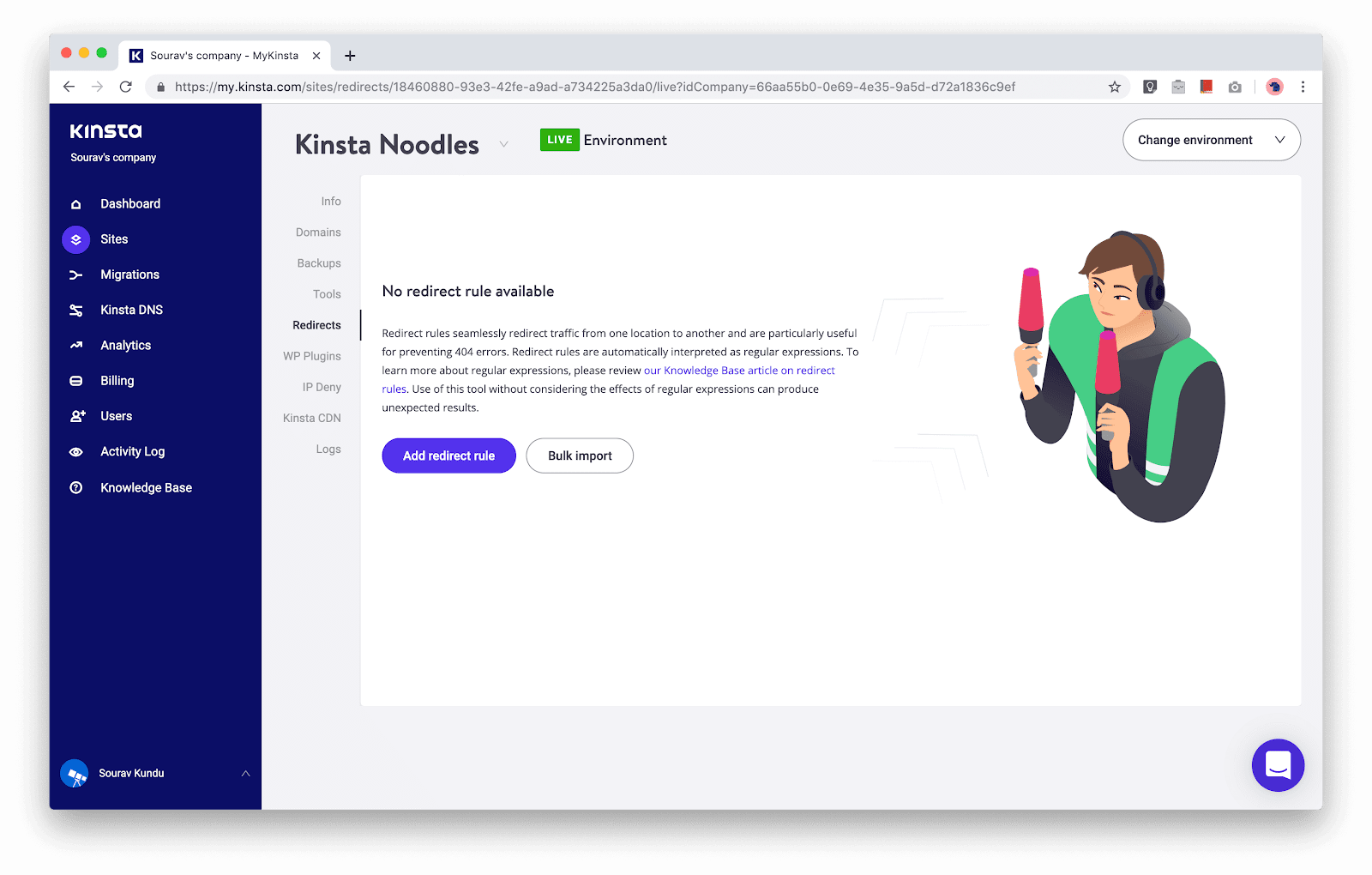Click the Bulk import button
The image size is (1372, 875).
coord(580,456)
